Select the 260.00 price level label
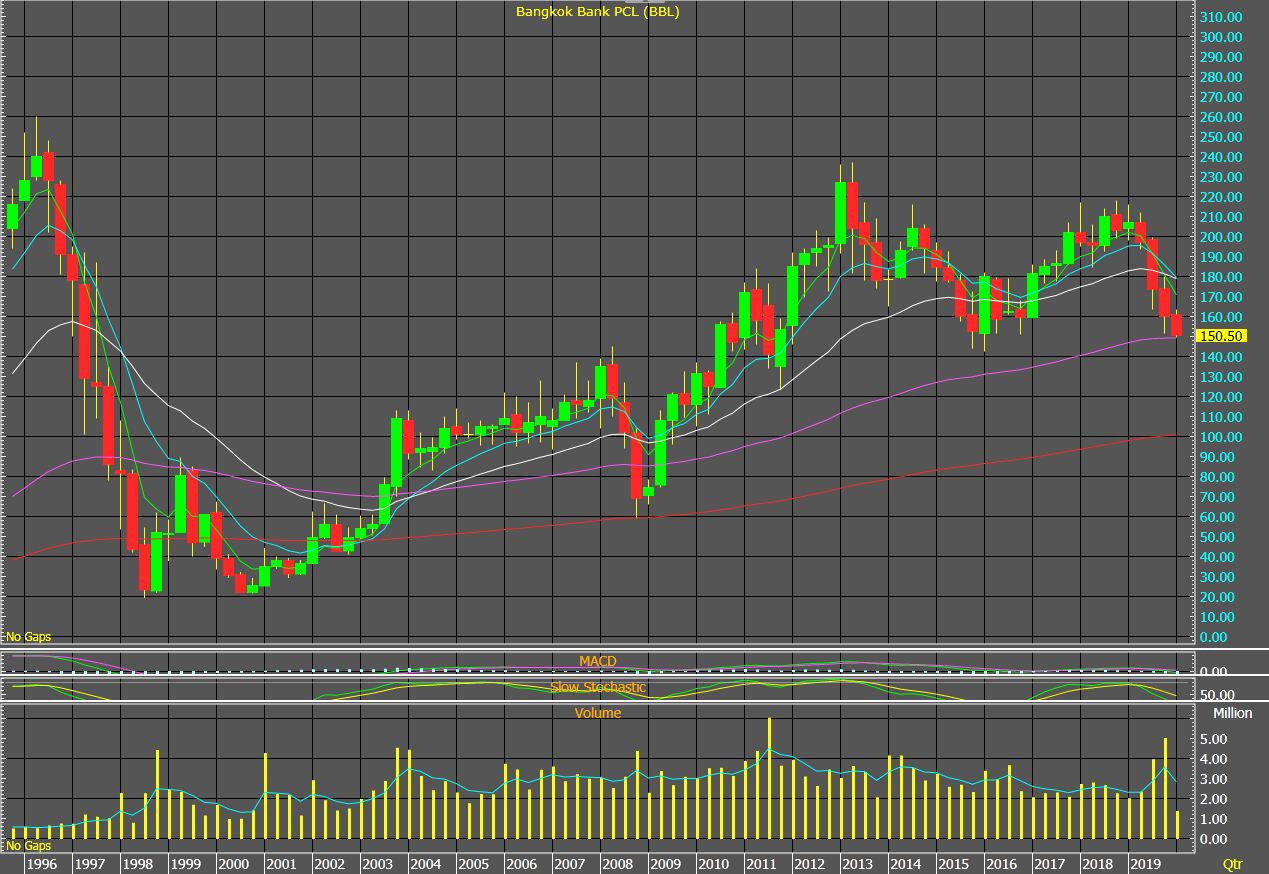Image resolution: width=1269 pixels, height=874 pixels. tap(1223, 117)
